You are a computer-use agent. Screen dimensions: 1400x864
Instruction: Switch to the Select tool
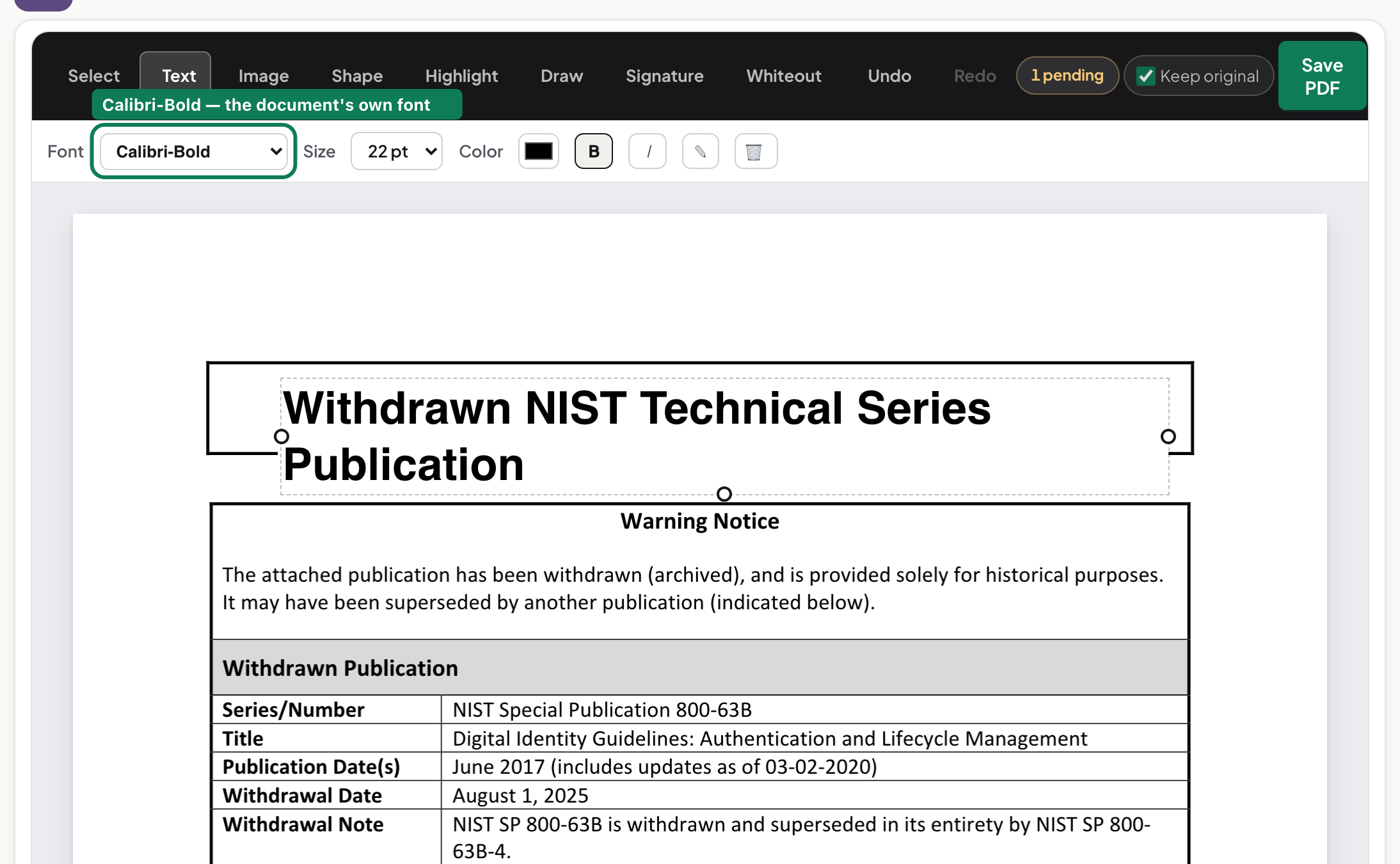(x=93, y=76)
